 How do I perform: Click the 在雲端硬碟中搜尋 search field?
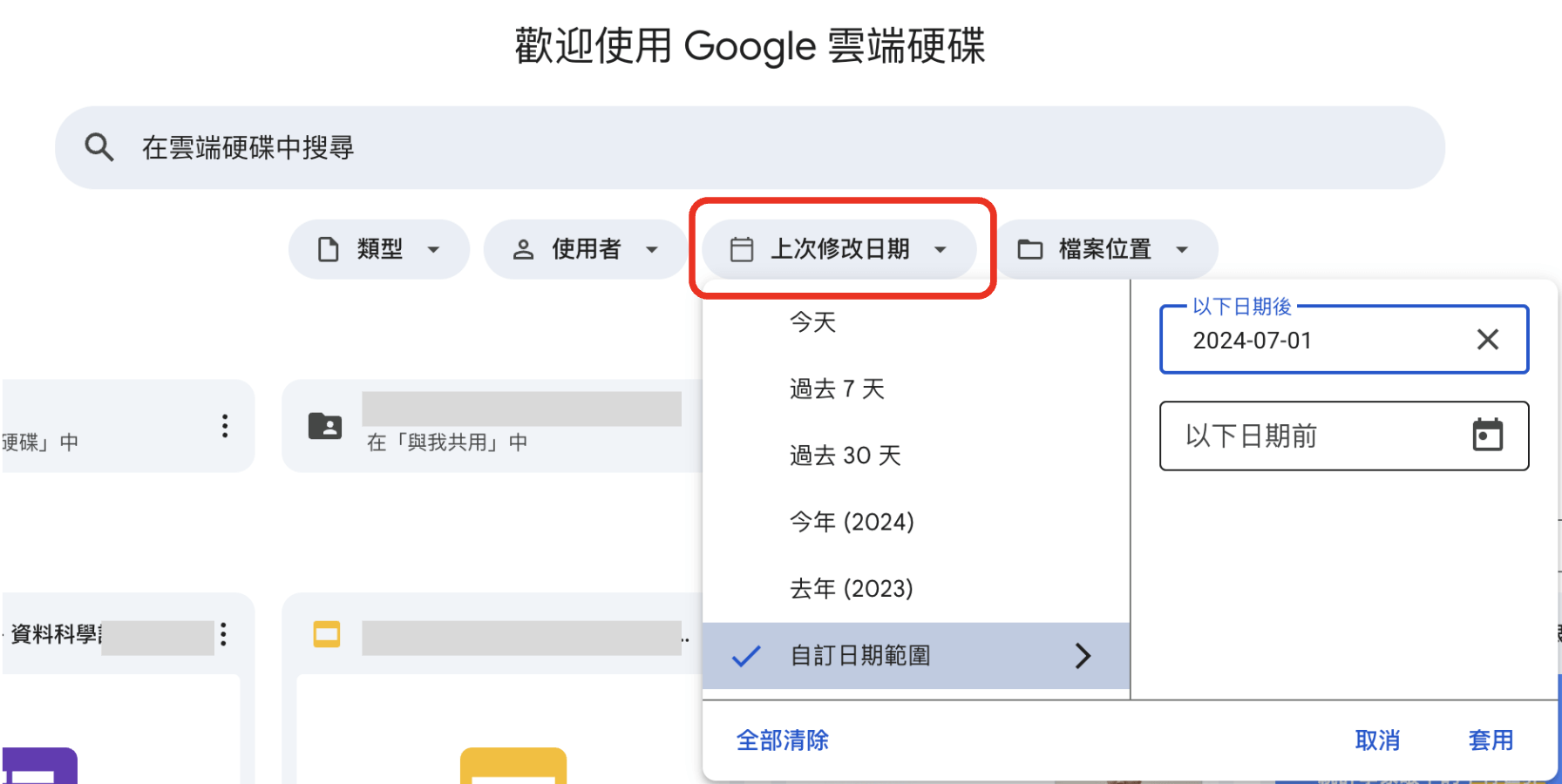[750, 147]
